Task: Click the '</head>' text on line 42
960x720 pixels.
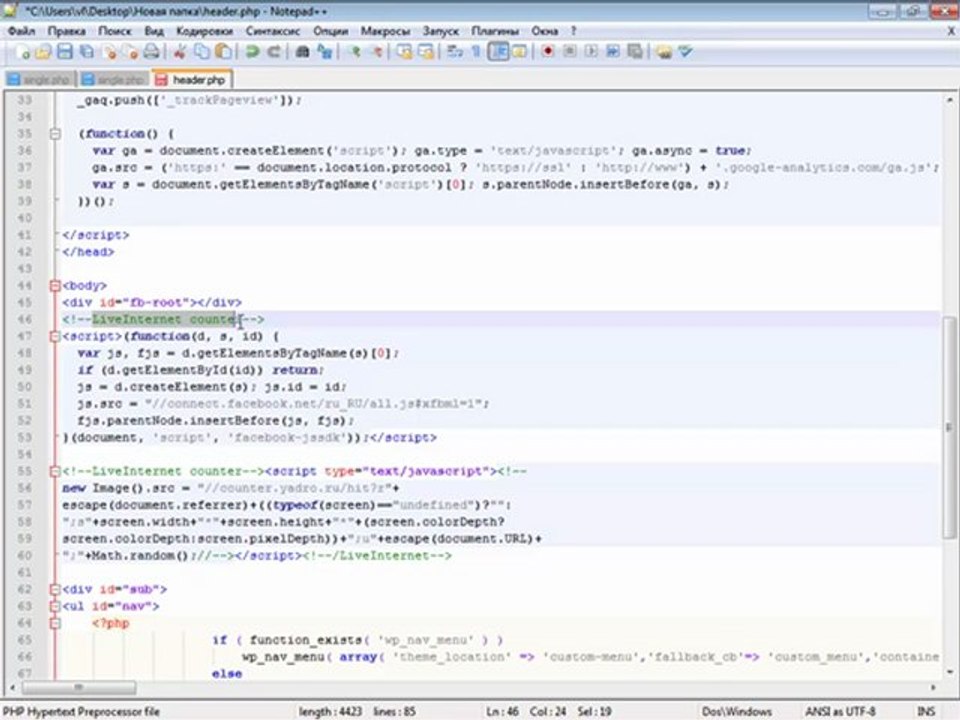Action: point(88,252)
